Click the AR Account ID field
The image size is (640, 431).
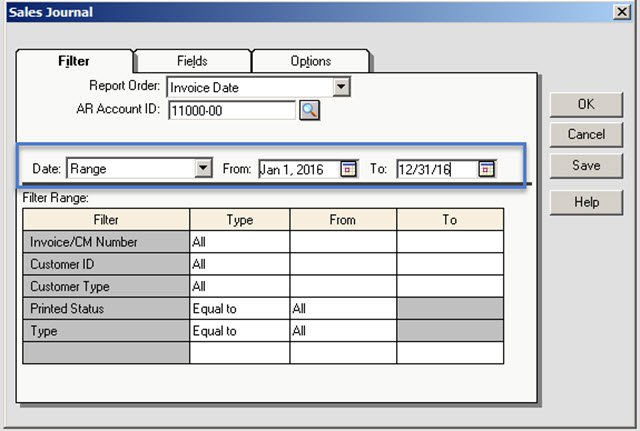(231, 110)
